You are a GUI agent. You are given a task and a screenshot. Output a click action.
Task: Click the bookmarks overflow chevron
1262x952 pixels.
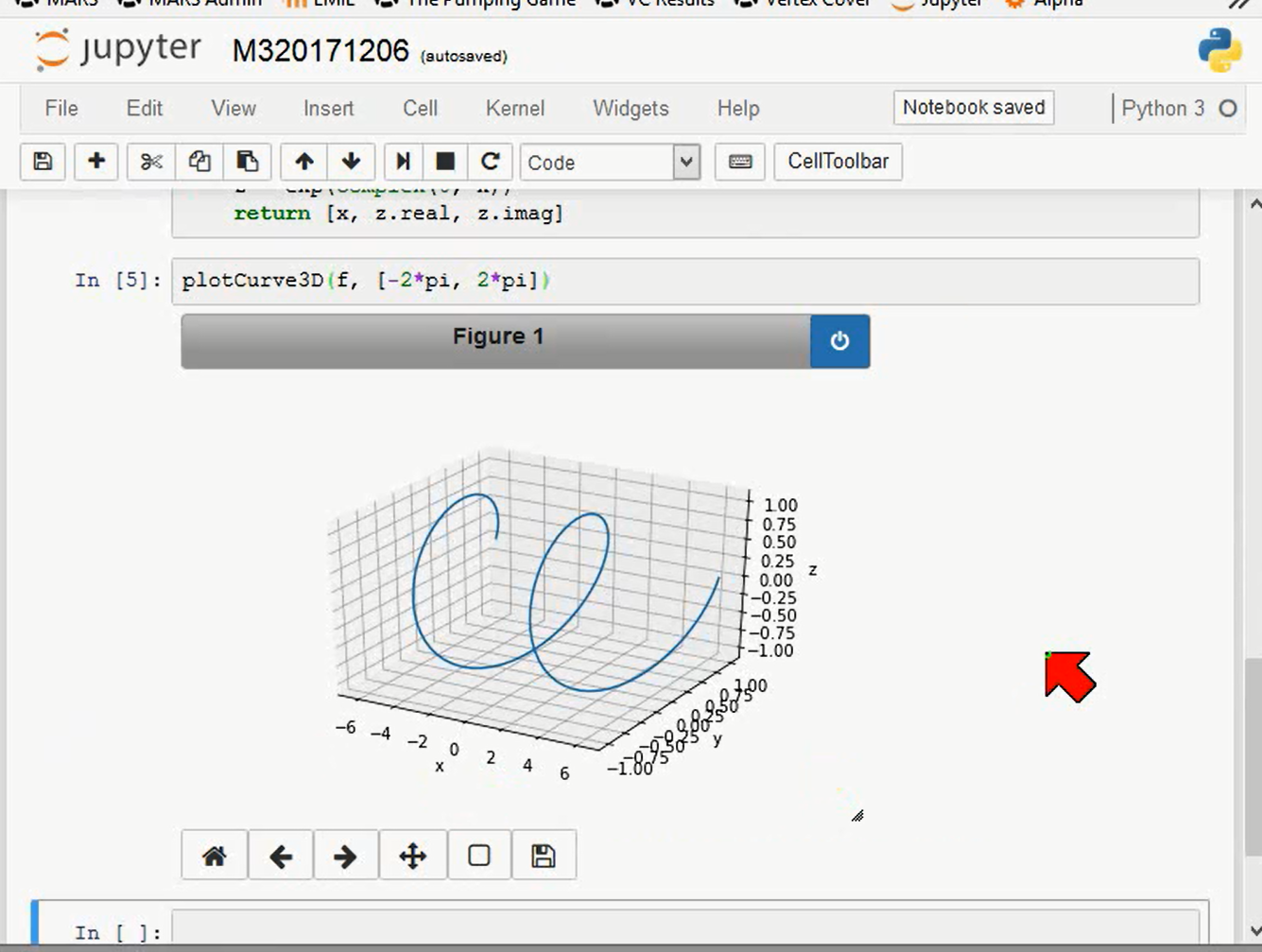click(x=1237, y=4)
